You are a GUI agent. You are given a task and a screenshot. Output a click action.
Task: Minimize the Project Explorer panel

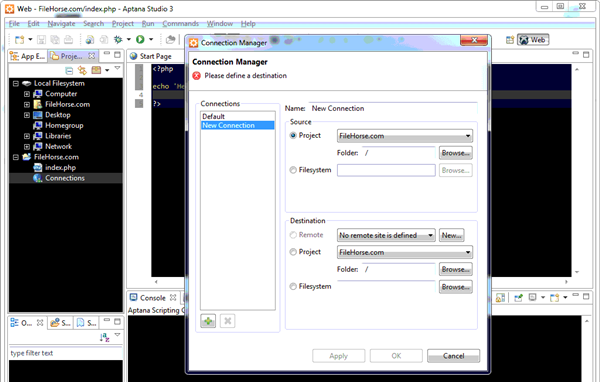click(x=107, y=54)
